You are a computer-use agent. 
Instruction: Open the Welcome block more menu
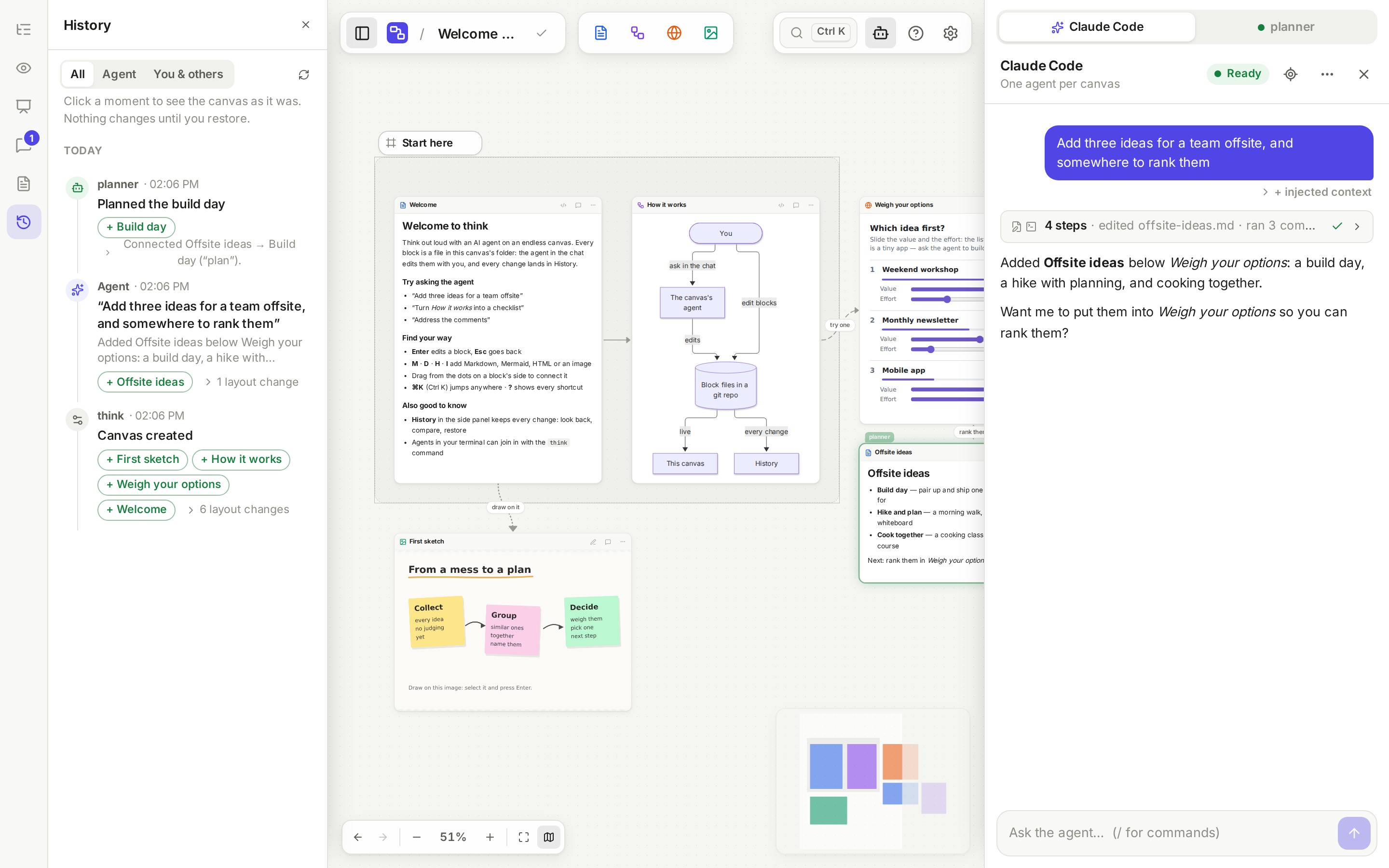pyautogui.click(x=593, y=205)
